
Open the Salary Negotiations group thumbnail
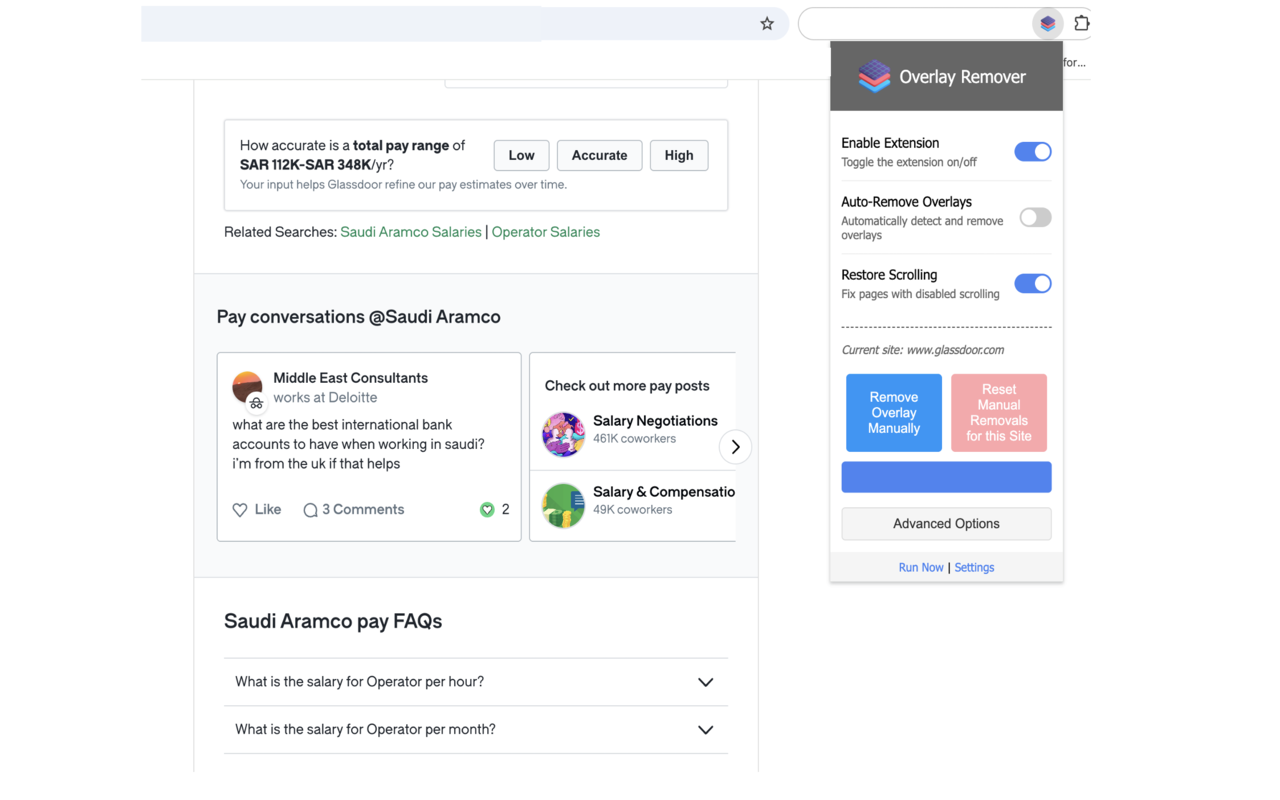563,434
